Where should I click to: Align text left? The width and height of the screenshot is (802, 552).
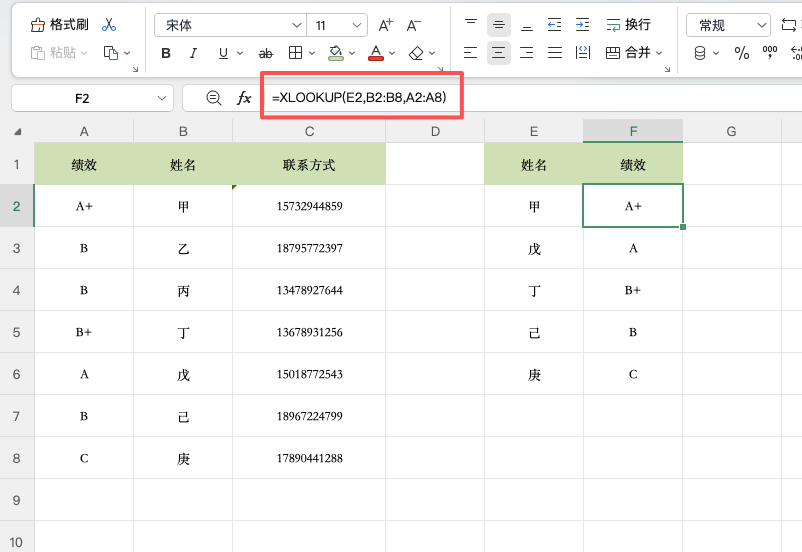(471, 53)
